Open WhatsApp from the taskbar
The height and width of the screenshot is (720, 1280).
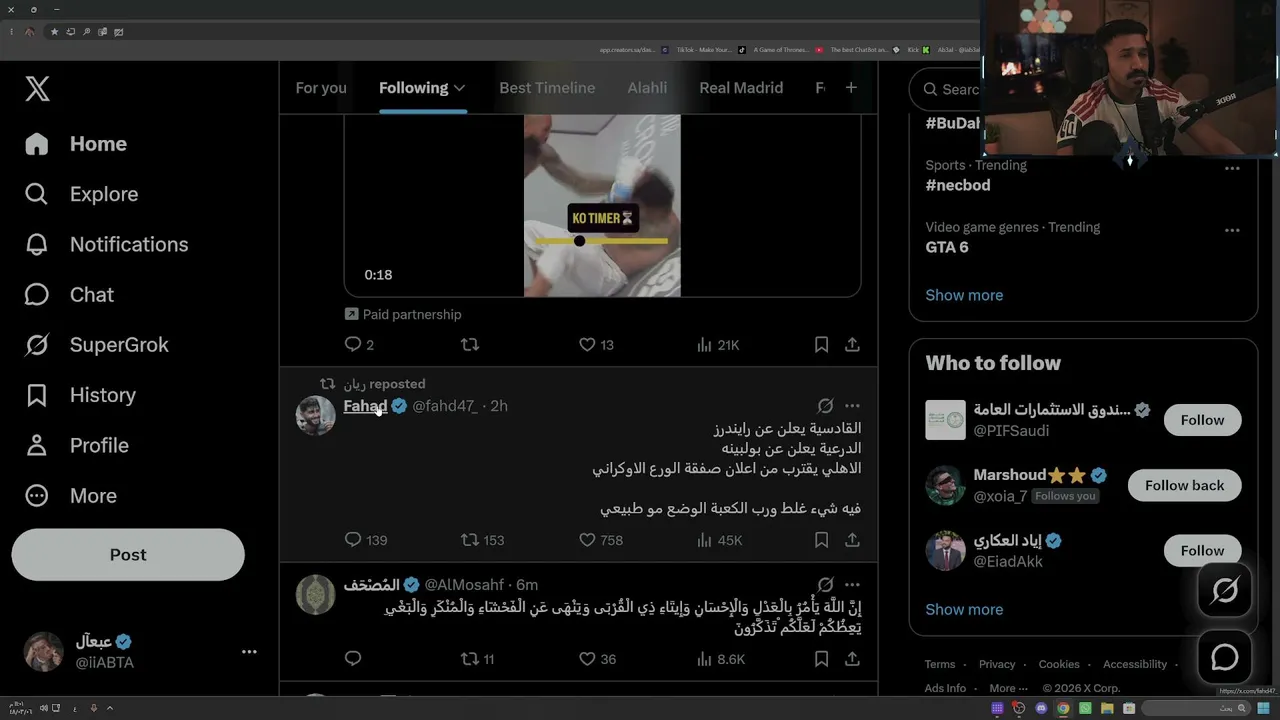(1085, 708)
